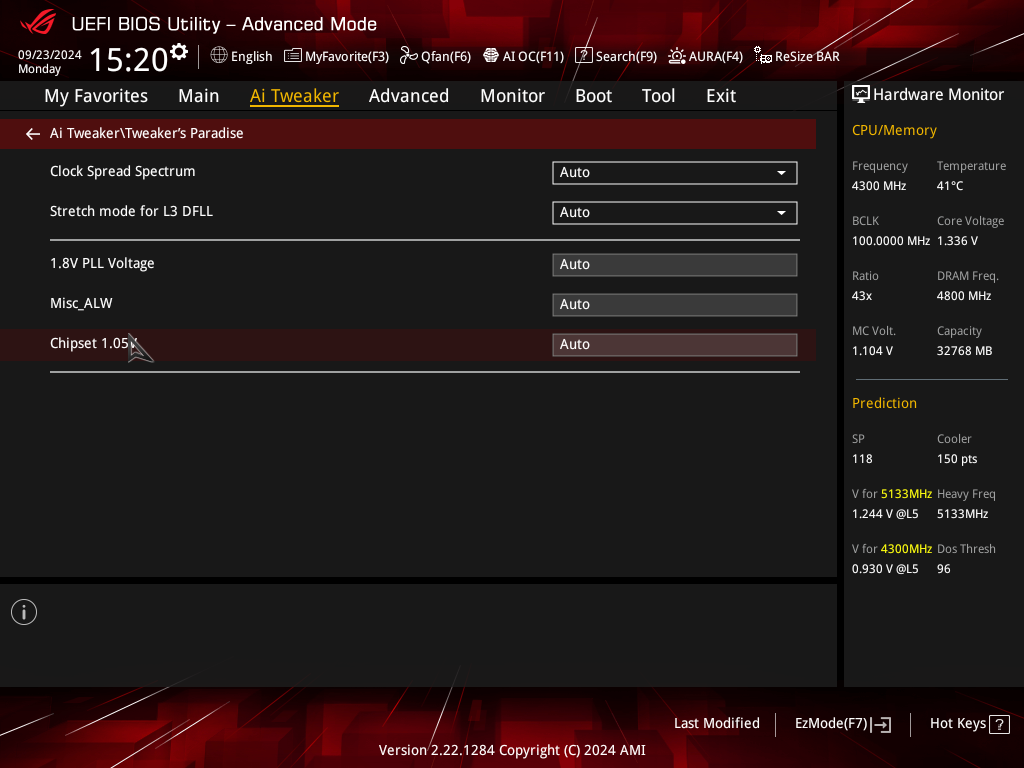
Task: Open the Tool tab
Action: (x=658, y=96)
